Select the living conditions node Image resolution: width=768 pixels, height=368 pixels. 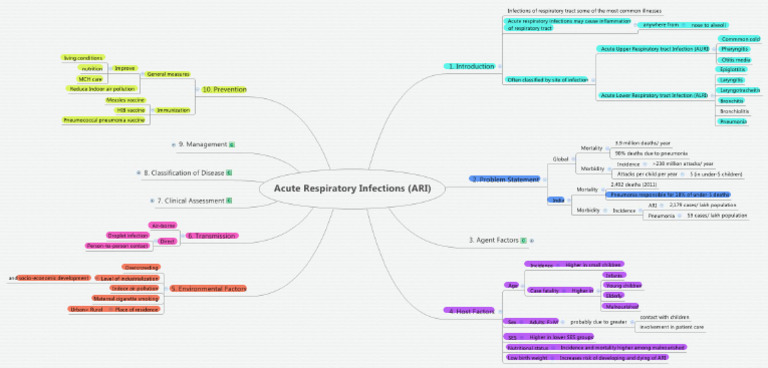tap(83, 58)
